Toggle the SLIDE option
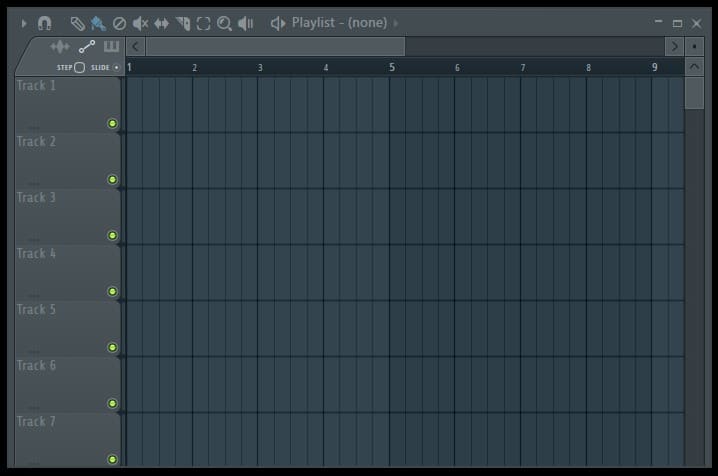Viewport: 718px width, 476px height. 116,68
